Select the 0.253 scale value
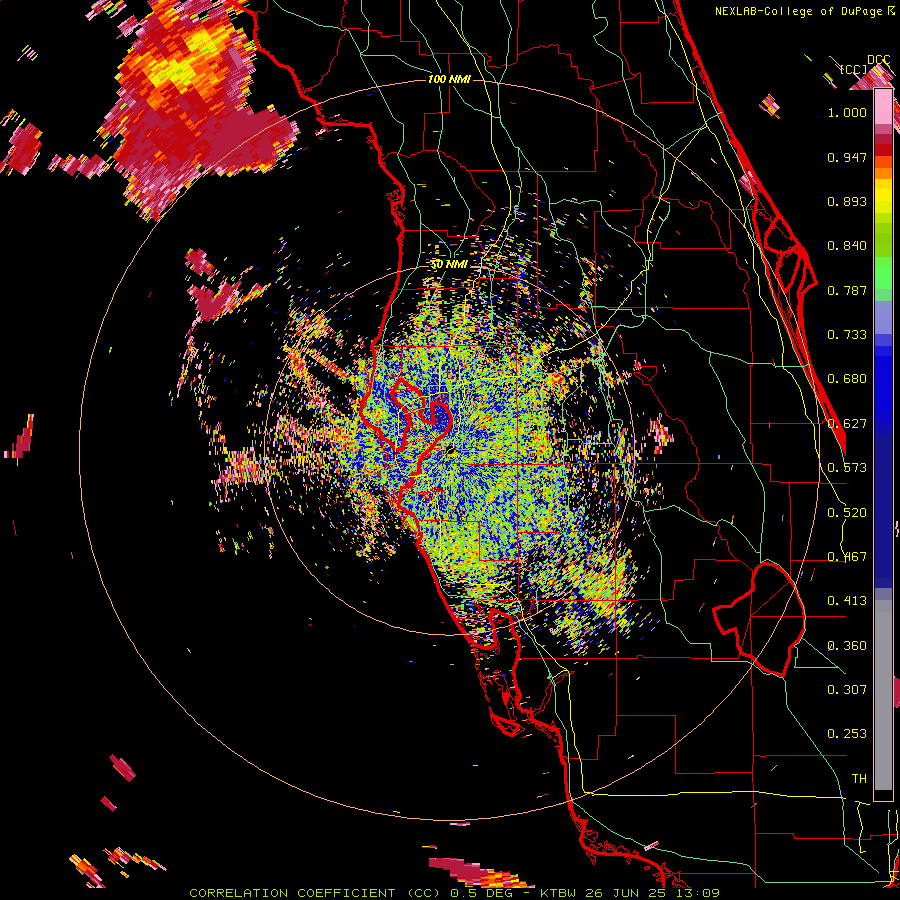Screen dimensions: 900x900 point(847,734)
